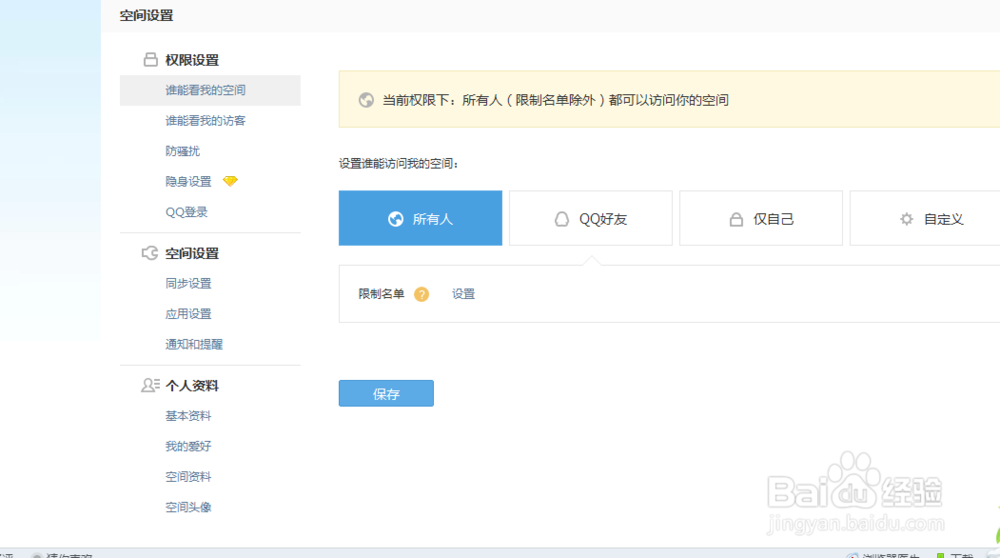Open QQ登录 settings

pos(186,212)
